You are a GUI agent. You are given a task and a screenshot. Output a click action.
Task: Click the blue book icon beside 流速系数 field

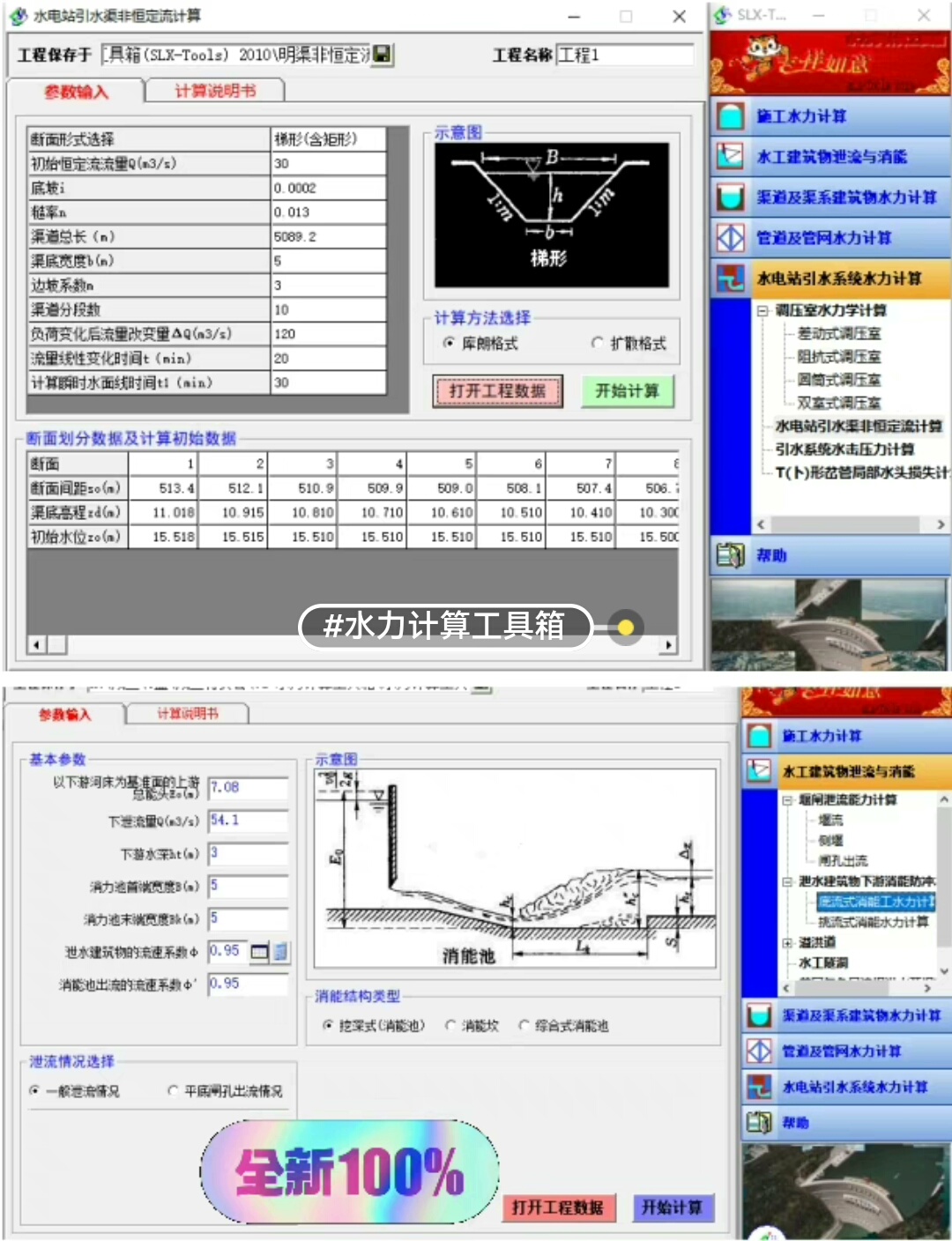click(280, 952)
